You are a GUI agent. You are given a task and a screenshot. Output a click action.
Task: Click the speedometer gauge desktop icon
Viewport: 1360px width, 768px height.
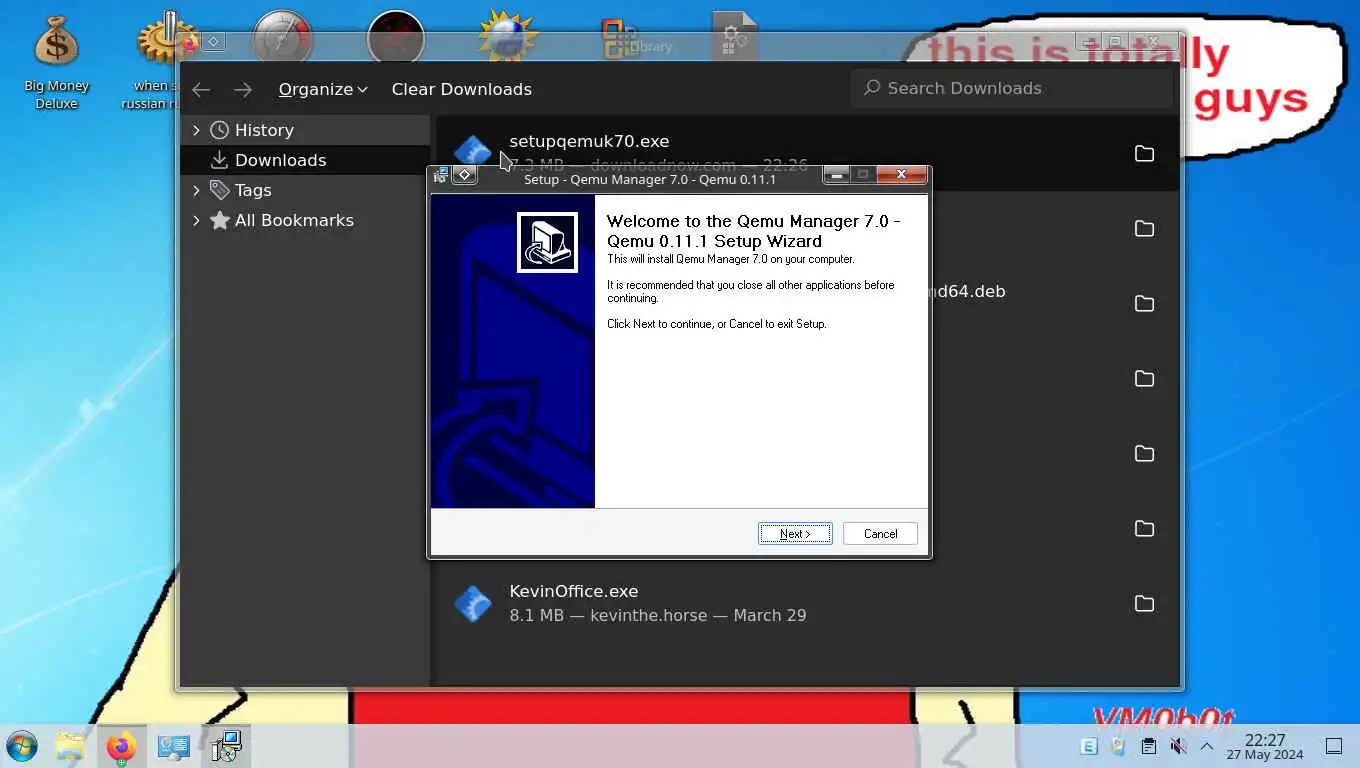[283, 38]
